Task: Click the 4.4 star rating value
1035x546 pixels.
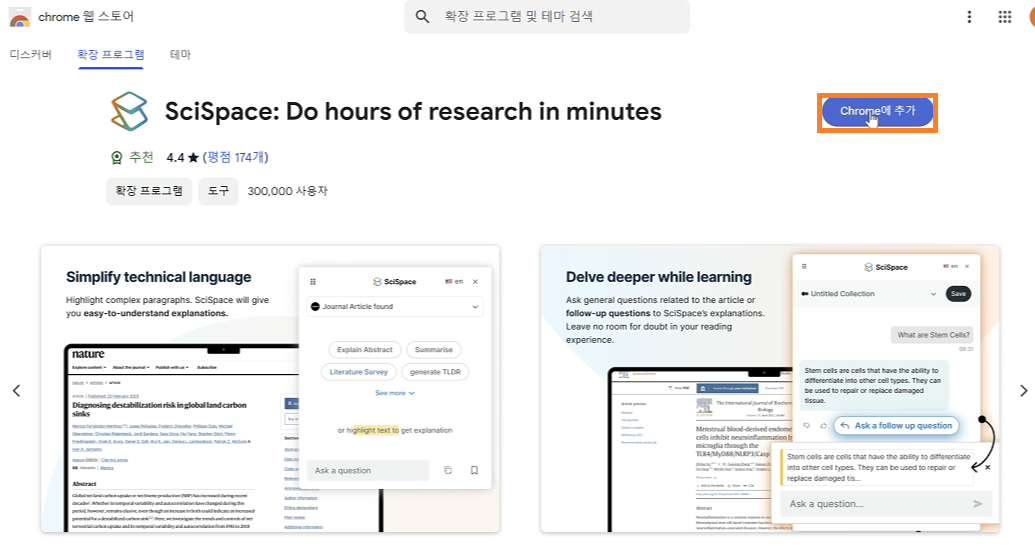Action: (176, 158)
